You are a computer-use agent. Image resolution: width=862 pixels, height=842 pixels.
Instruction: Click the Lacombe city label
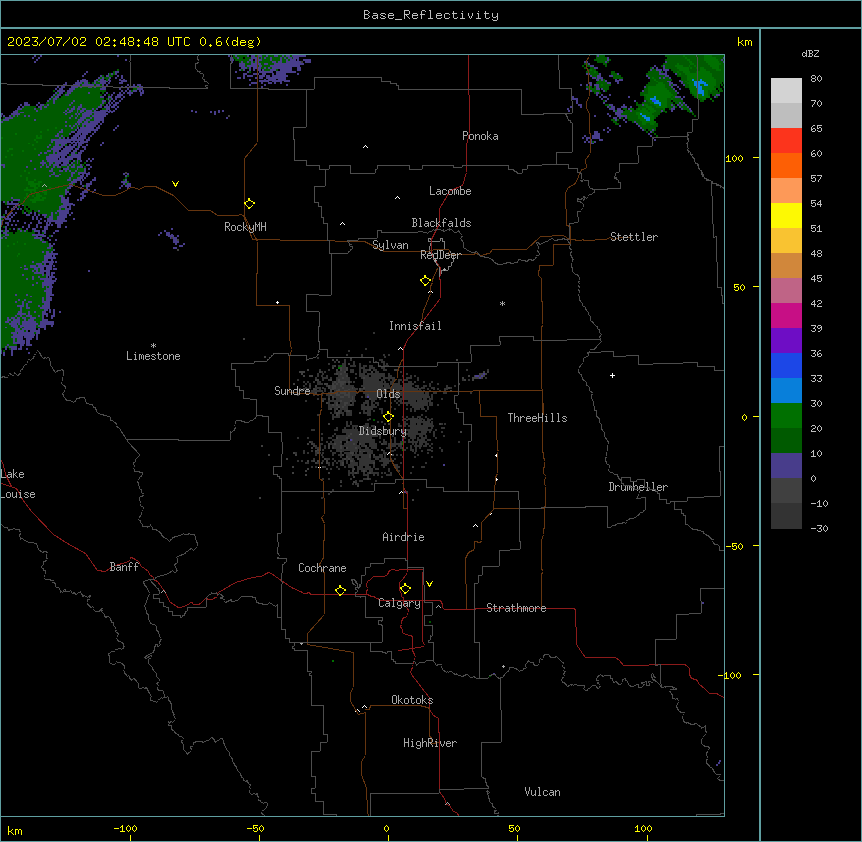tap(450, 191)
